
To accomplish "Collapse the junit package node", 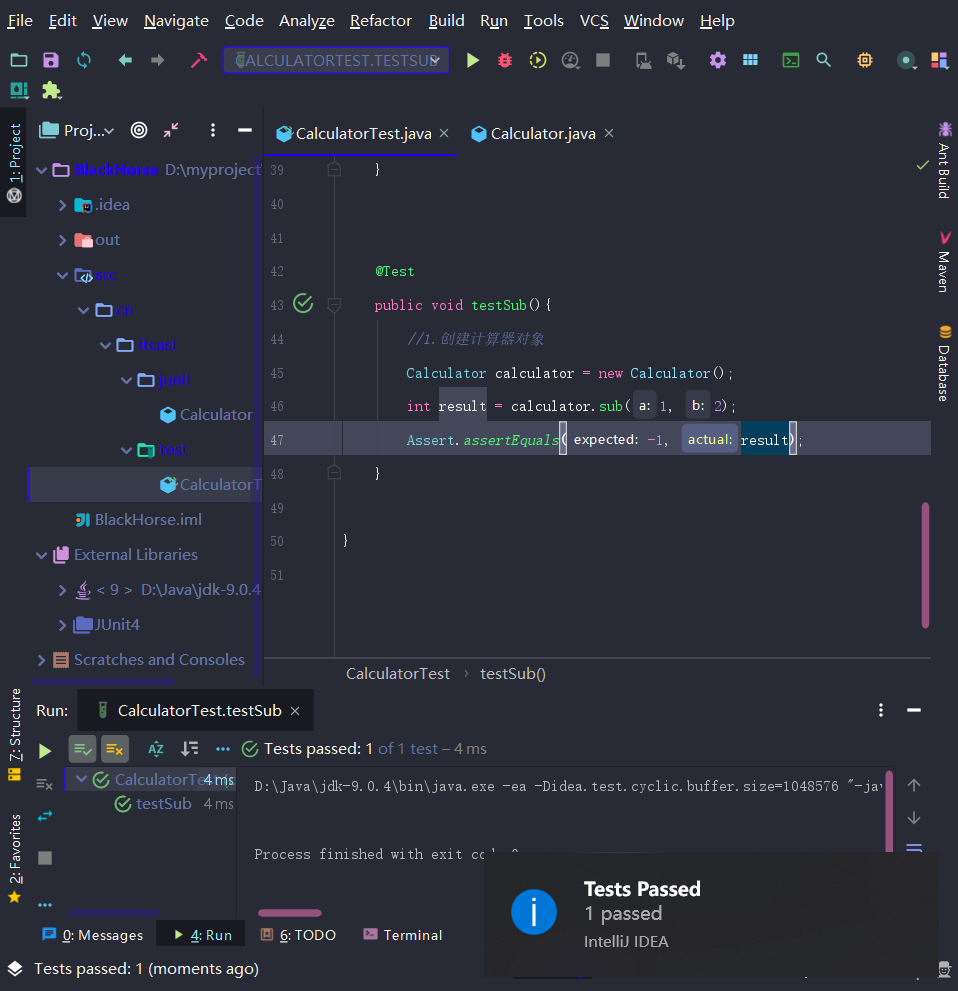I will coord(126,380).
